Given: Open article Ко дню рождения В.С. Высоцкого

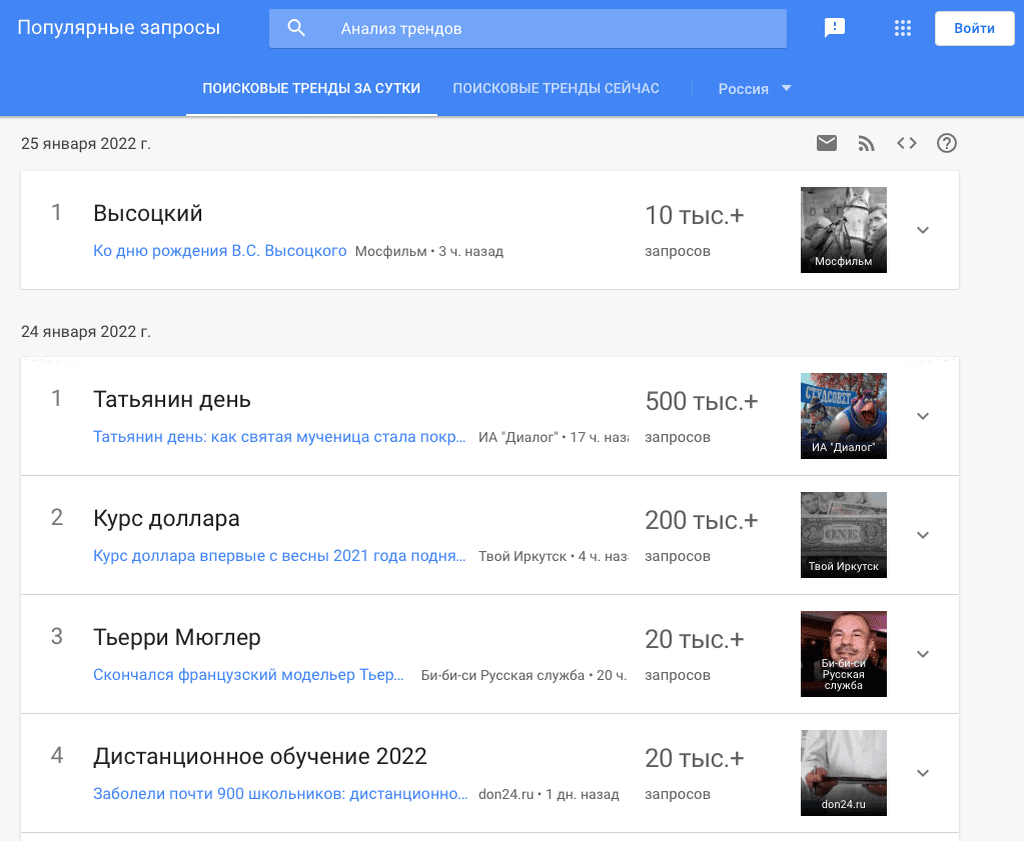Looking at the screenshot, I should pos(219,251).
